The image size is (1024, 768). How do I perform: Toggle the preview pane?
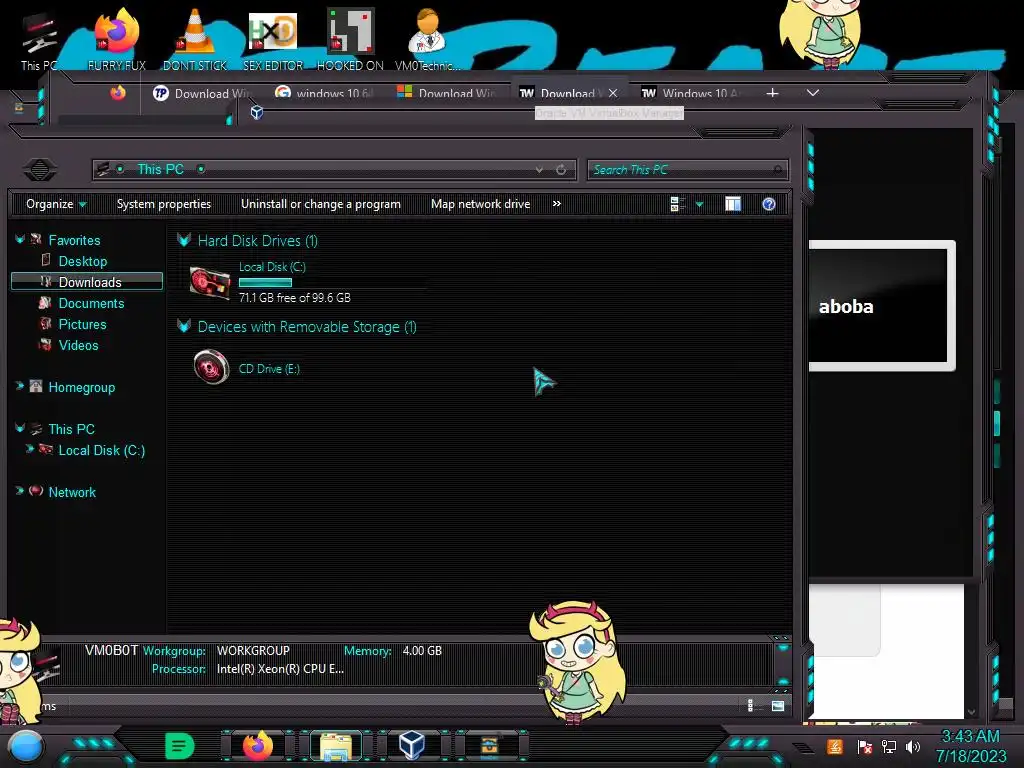(733, 204)
